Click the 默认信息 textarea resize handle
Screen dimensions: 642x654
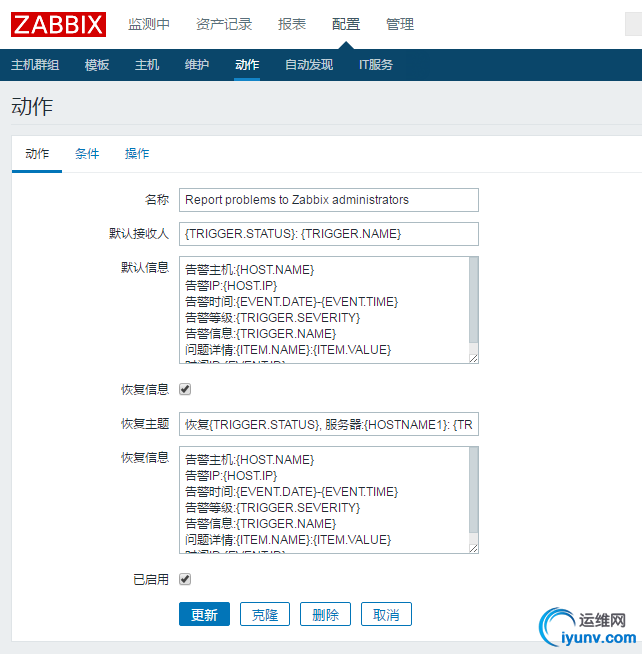(473, 359)
